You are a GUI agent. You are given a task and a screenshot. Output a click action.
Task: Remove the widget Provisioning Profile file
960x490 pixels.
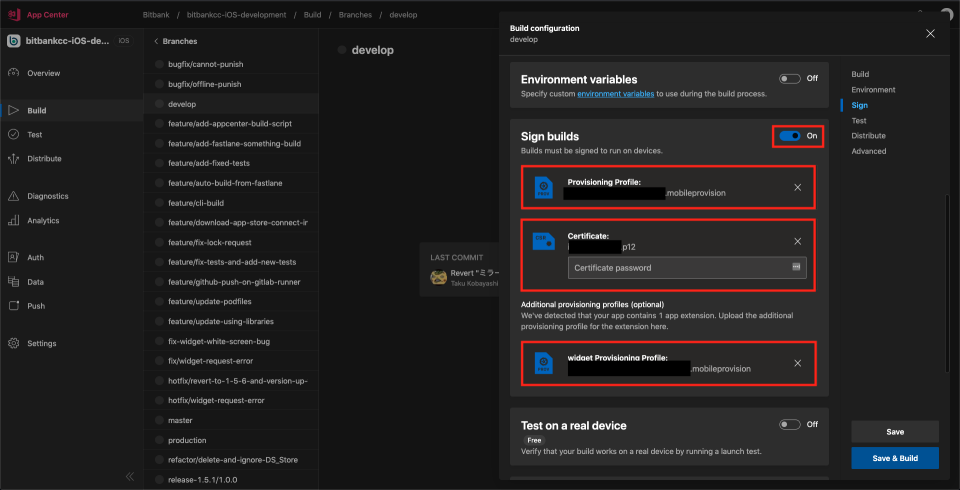tap(797, 363)
